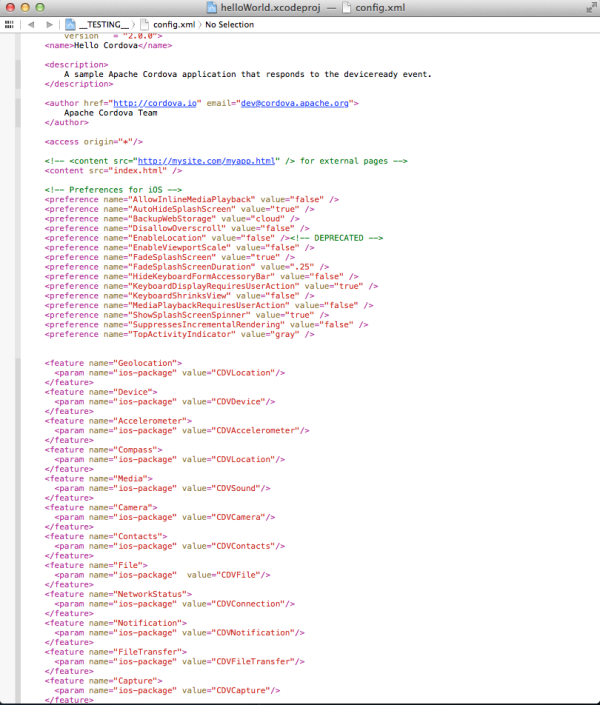The height and width of the screenshot is (705, 600).
Task: Click the Accelerometer feature line
Action: 118,421
